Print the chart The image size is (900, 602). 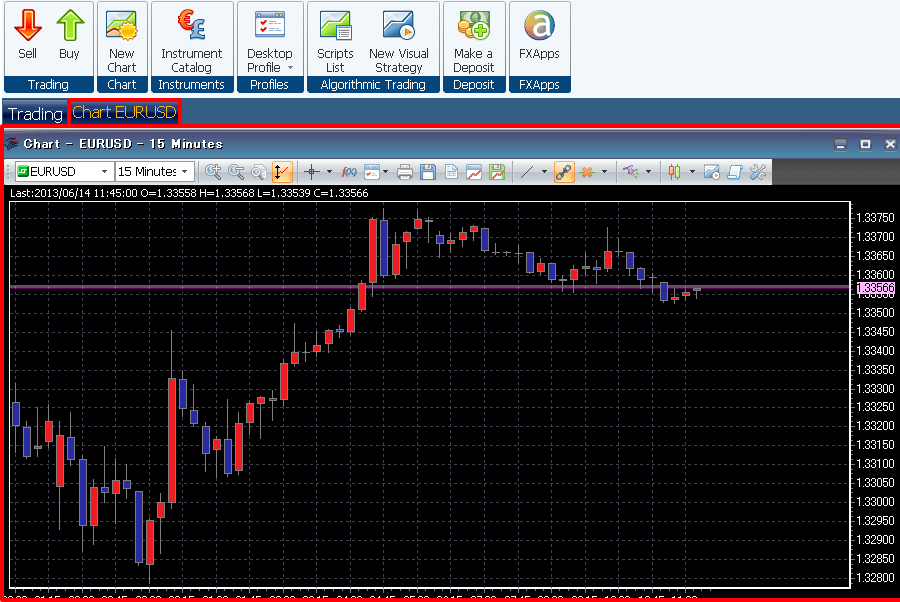click(405, 172)
